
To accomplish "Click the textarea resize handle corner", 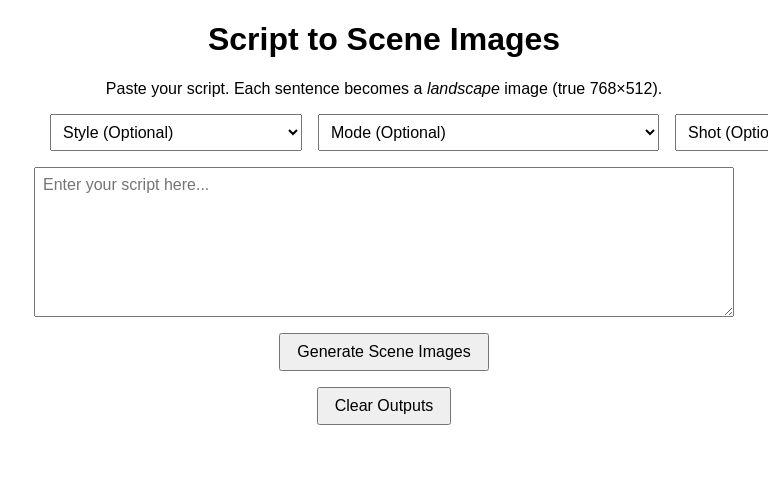I will click(728, 311).
